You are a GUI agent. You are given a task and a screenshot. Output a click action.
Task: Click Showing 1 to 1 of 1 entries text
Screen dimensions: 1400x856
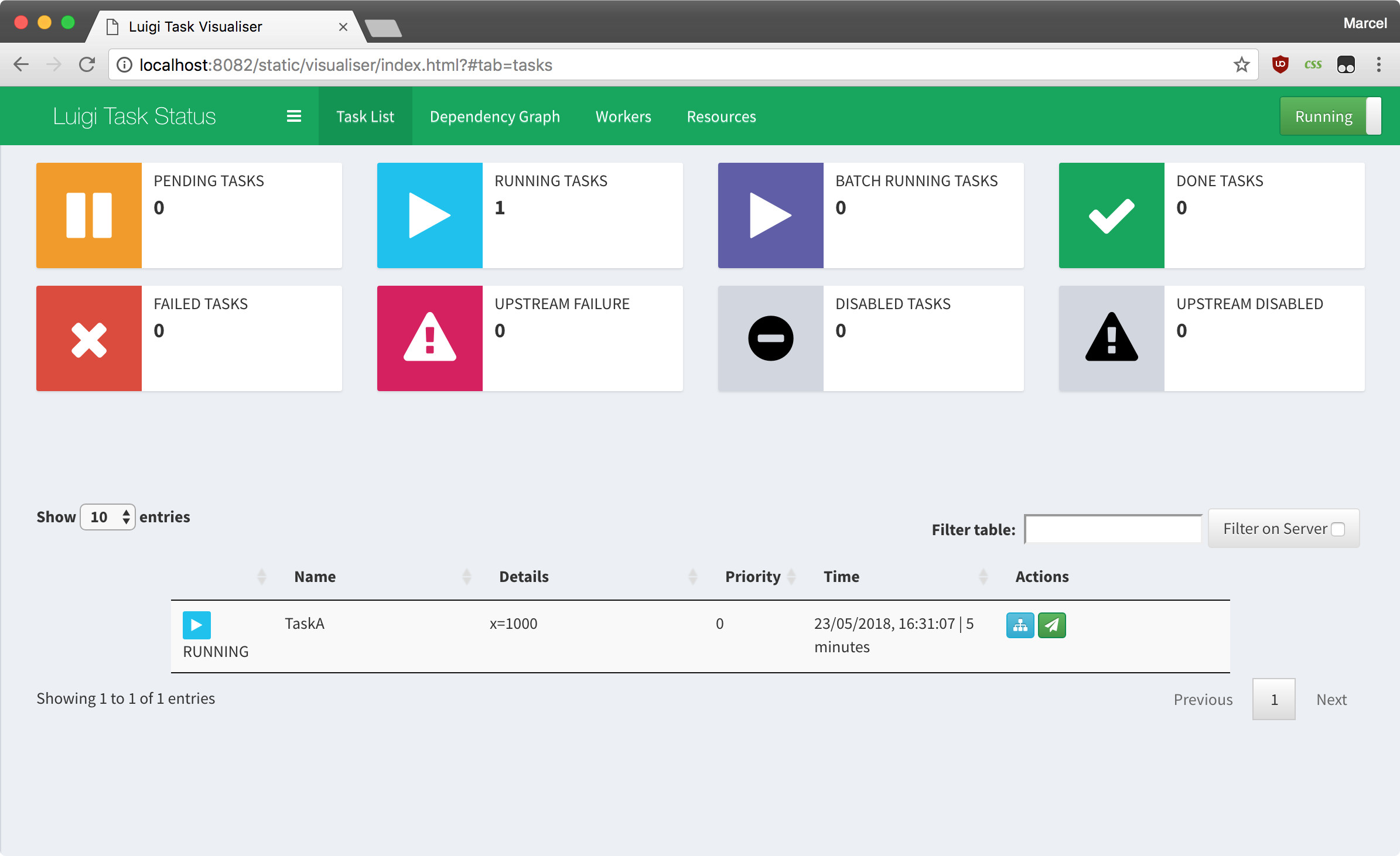pyautogui.click(x=126, y=699)
